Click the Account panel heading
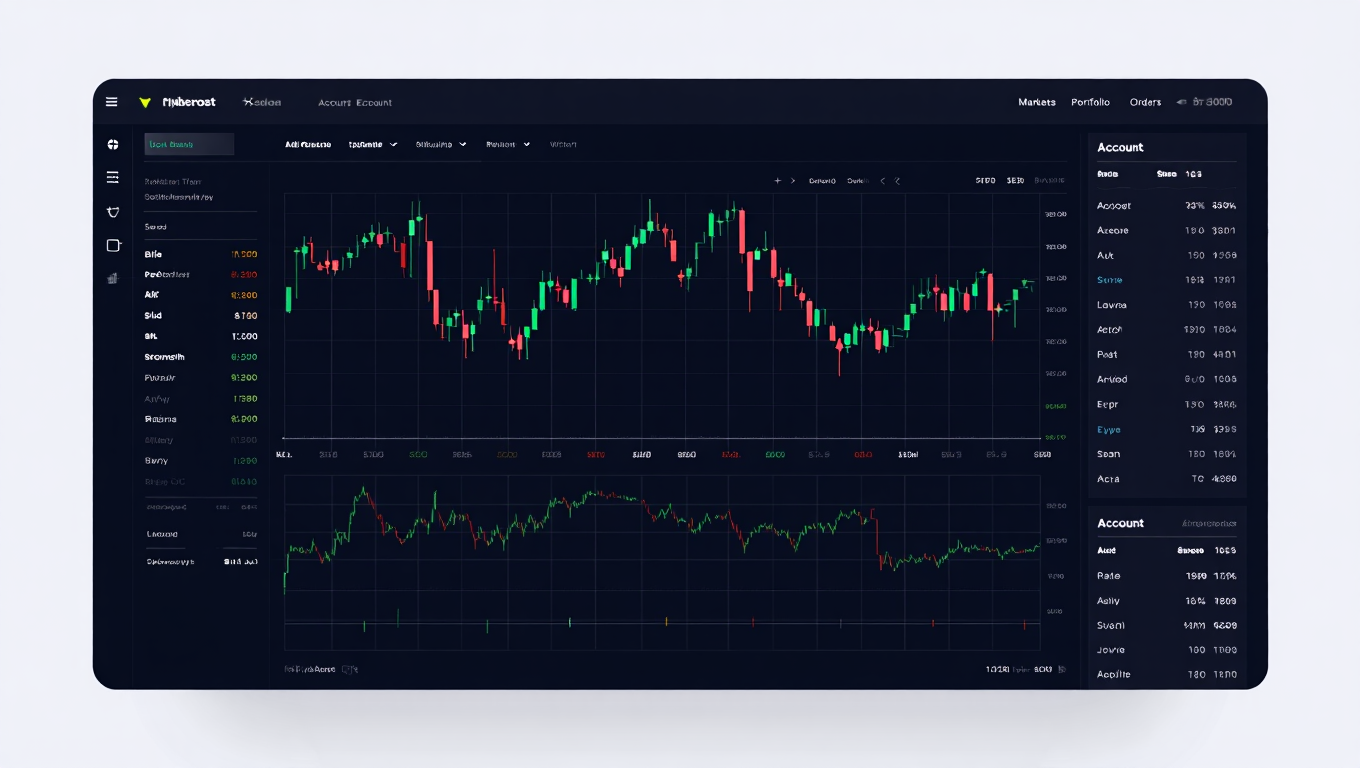The height and width of the screenshot is (768, 1360). (x=1120, y=147)
